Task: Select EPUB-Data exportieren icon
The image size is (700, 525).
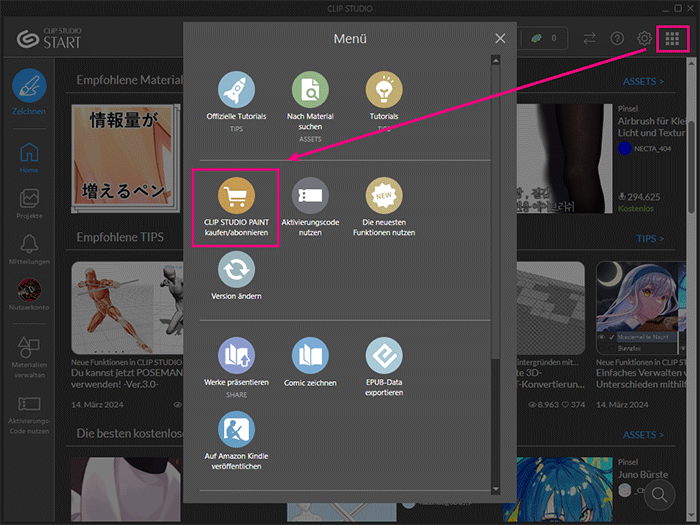Action: pyautogui.click(x=384, y=356)
